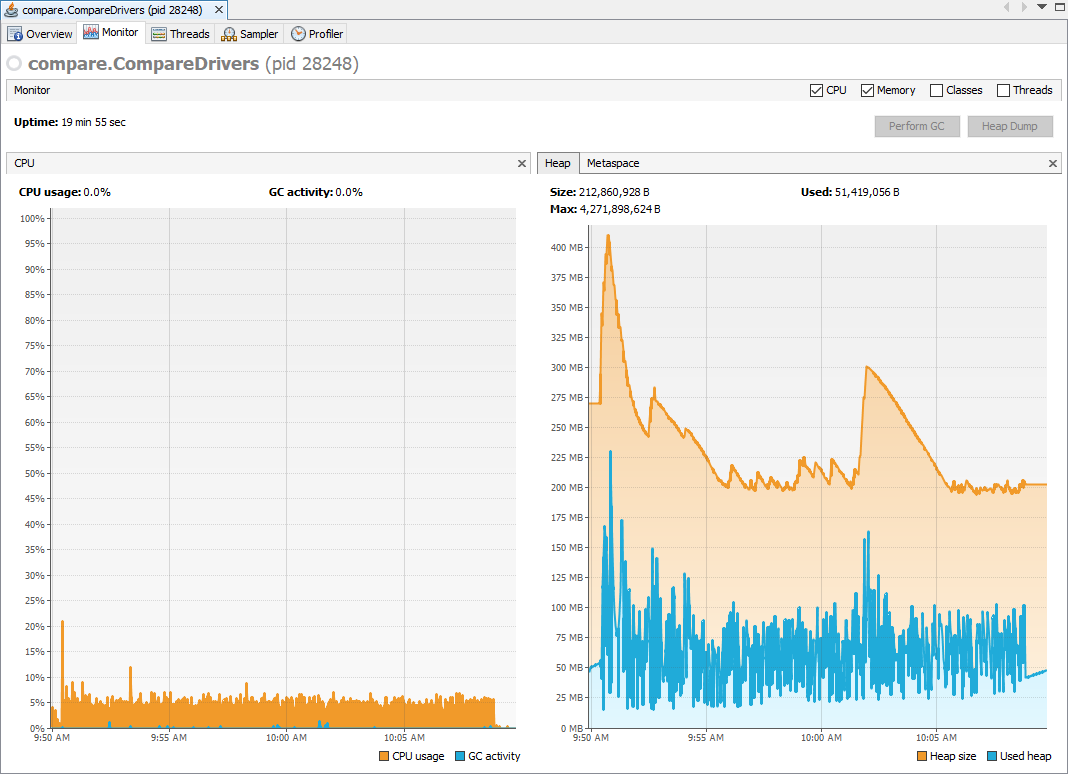The image size is (1068, 774).
Task: Enable the Classes checkbox
Action: click(935, 90)
